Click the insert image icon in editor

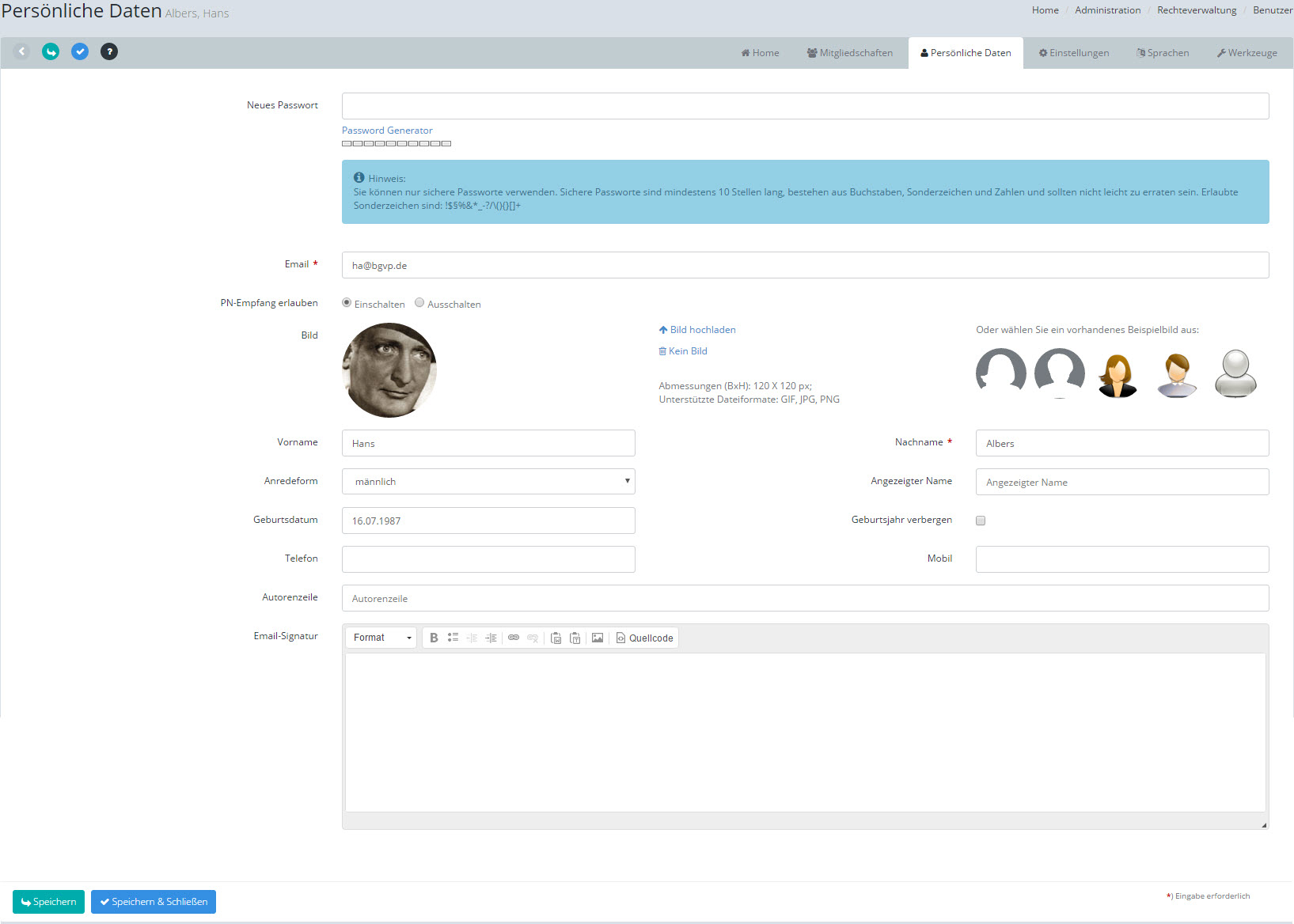pyautogui.click(x=598, y=638)
